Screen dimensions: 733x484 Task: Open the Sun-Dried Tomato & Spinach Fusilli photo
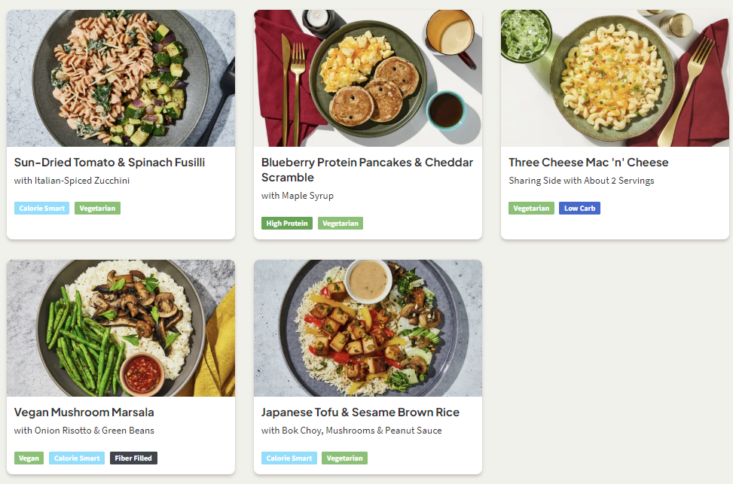(121, 78)
